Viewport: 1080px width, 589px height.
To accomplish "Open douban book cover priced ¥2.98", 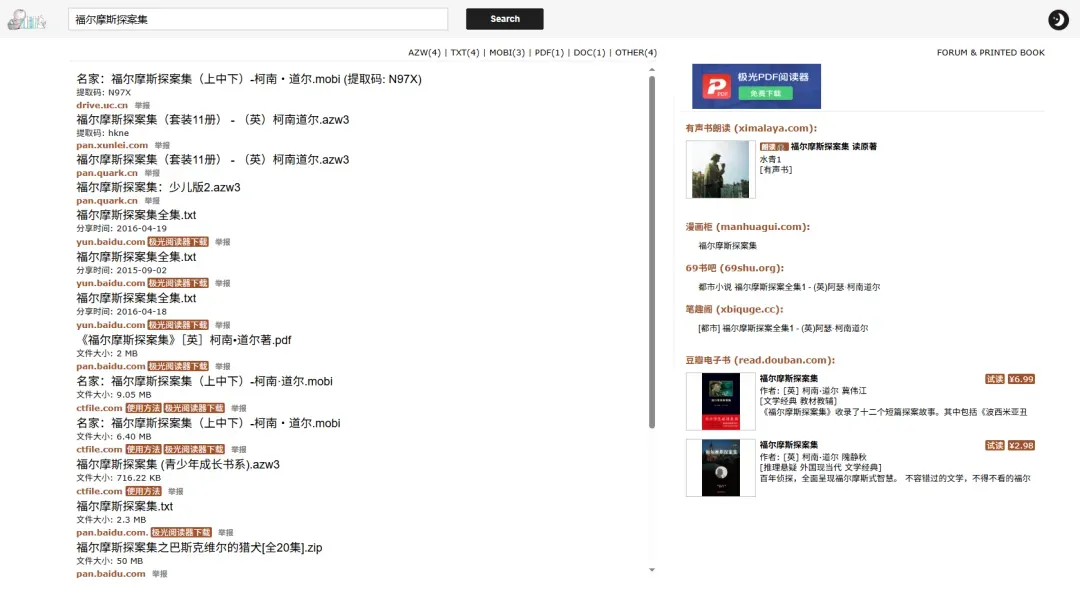I will tap(720, 468).
